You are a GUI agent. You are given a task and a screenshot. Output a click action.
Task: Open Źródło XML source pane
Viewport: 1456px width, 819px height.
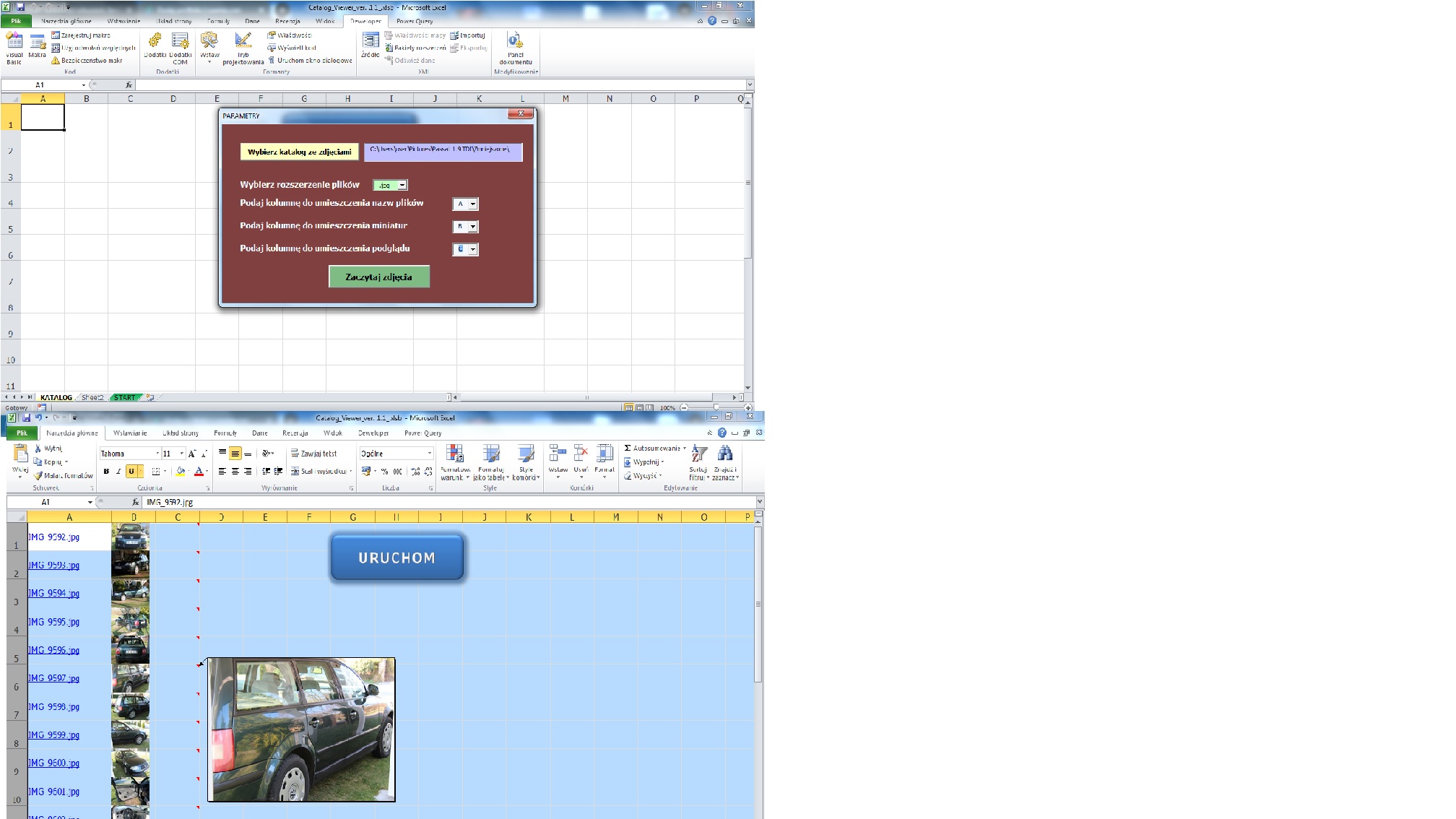(x=370, y=45)
